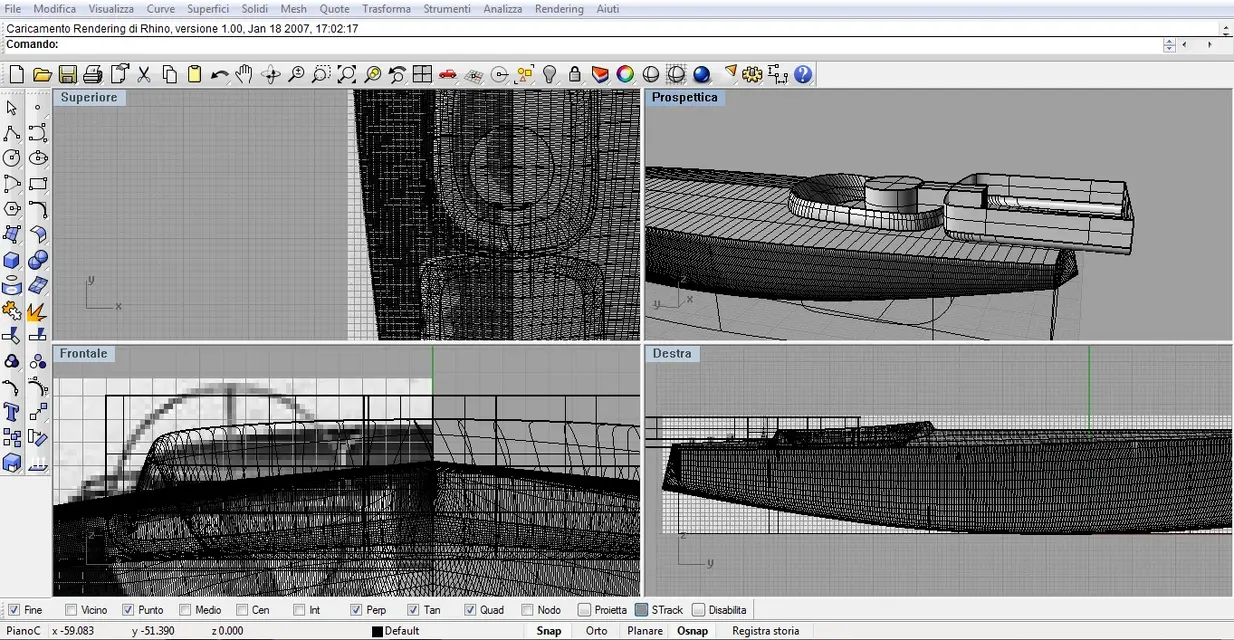Select the Rectangle drawing tool
Screen dimensions: 1234x640
click(x=38, y=184)
